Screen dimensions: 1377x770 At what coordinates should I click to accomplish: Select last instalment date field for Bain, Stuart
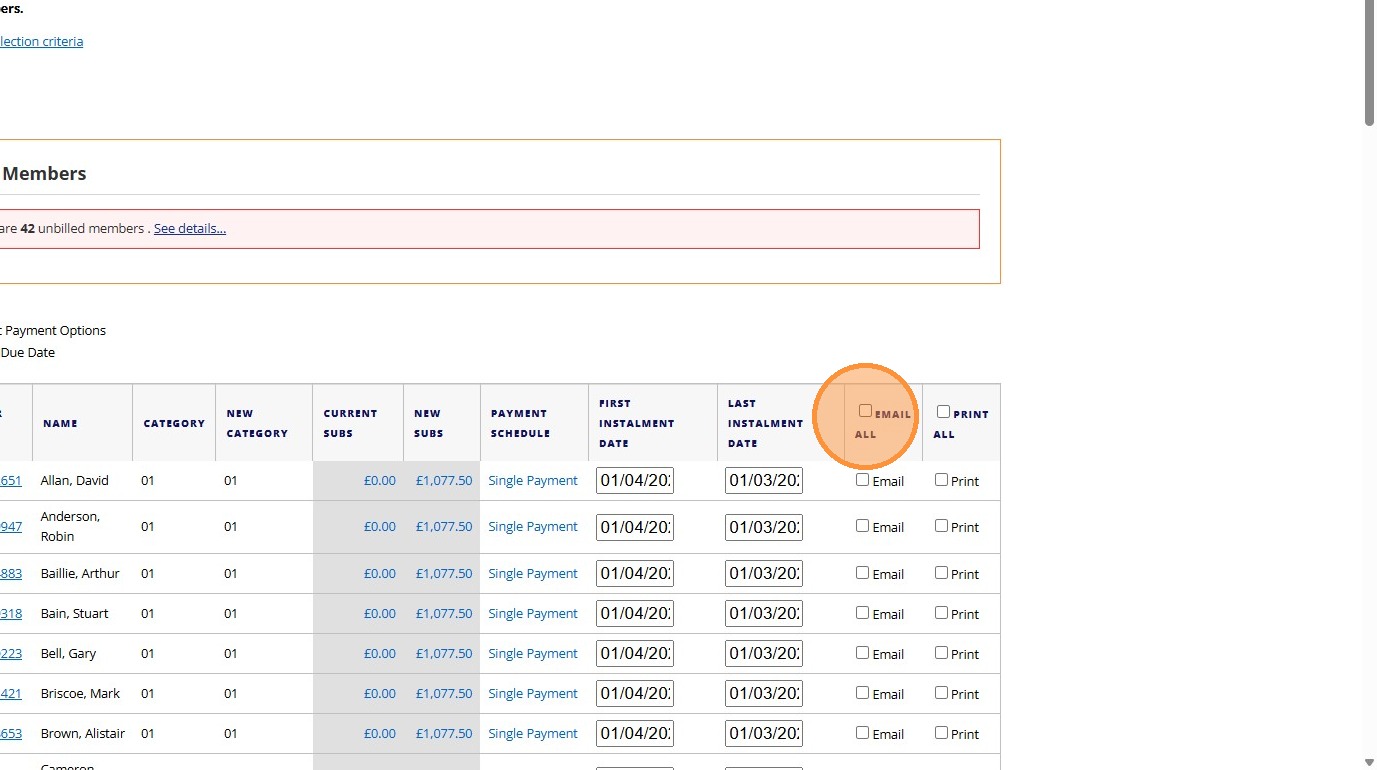click(x=764, y=613)
